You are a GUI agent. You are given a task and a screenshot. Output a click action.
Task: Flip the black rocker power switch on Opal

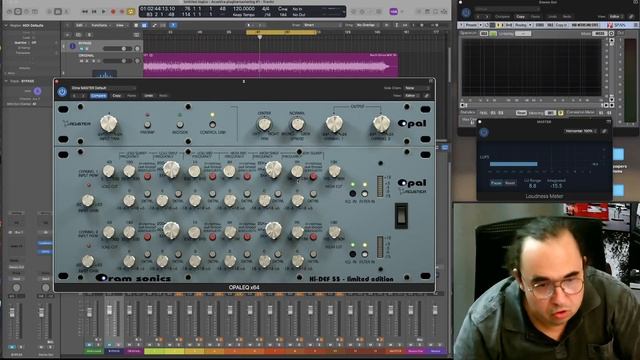(401, 215)
